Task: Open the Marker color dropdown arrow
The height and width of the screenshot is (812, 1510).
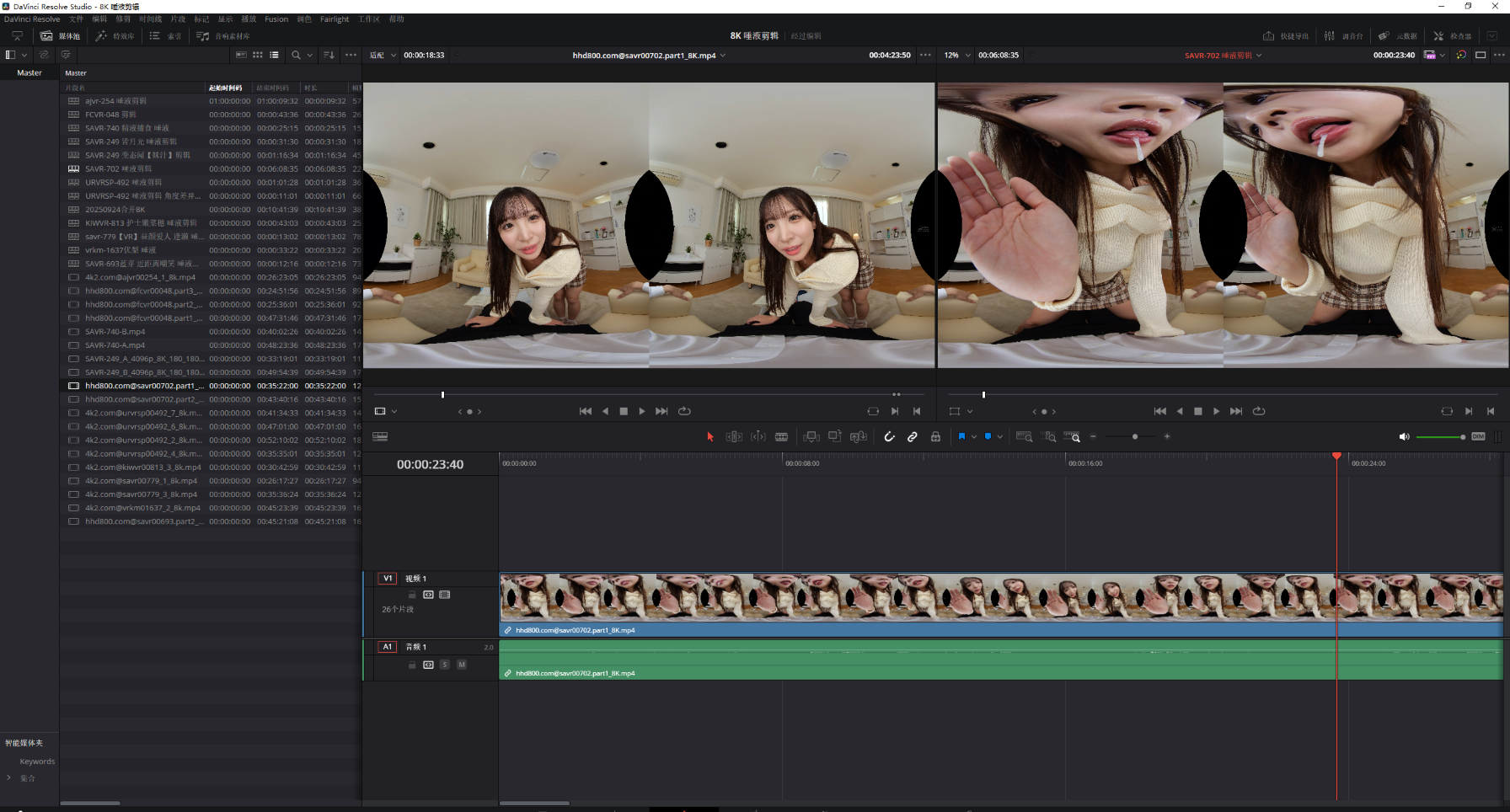Action: pos(1000,436)
